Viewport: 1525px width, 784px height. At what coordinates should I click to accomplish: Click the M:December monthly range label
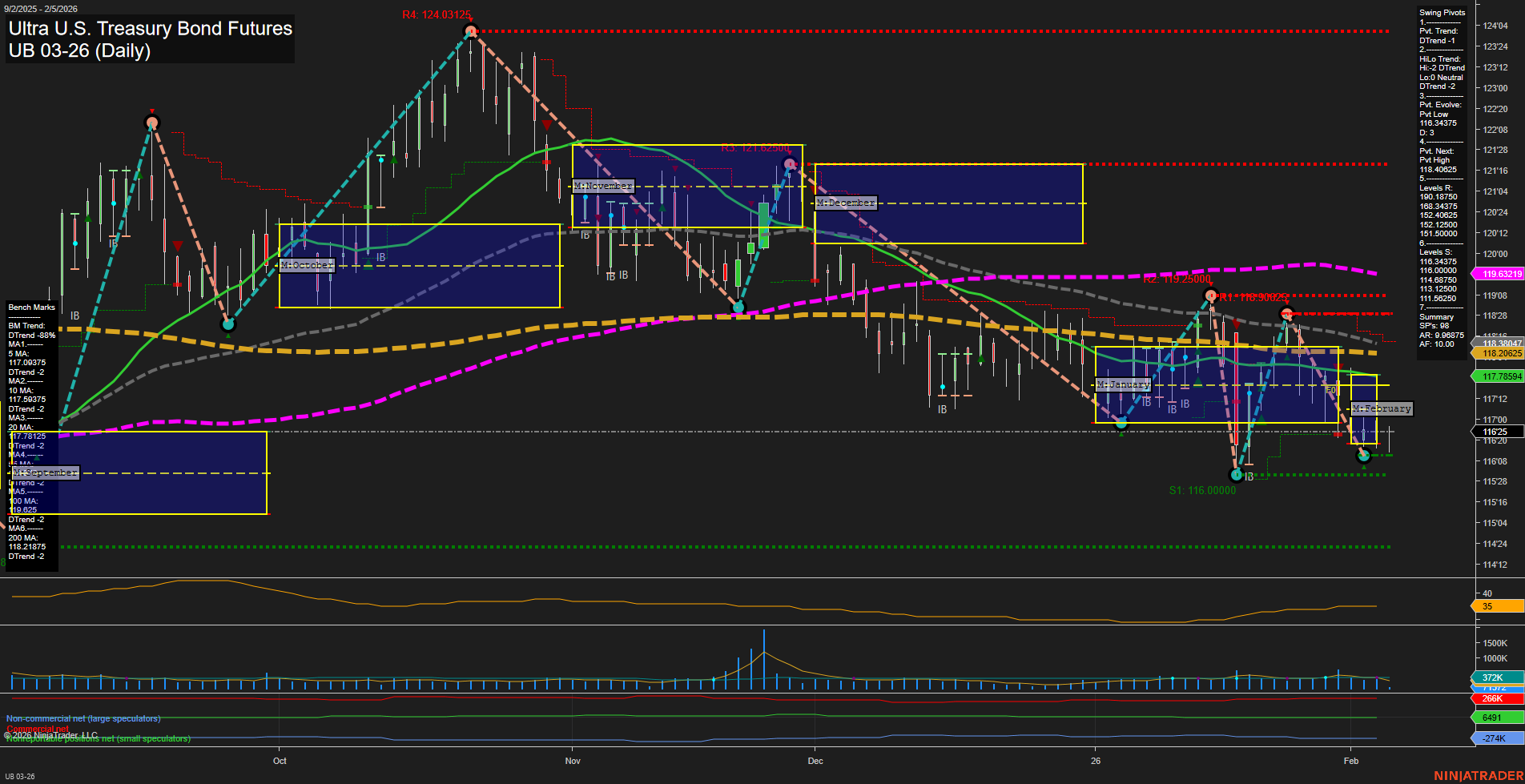pyautogui.click(x=845, y=203)
